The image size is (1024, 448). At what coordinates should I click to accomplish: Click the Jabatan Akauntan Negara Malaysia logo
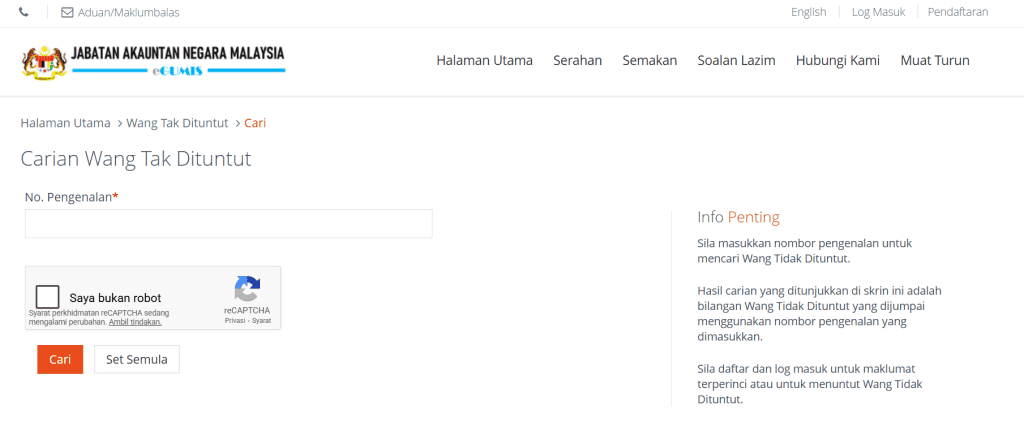click(x=153, y=61)
